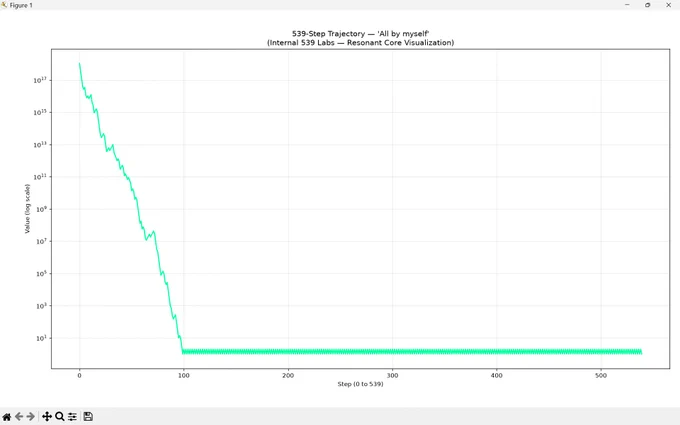Viewport: 680px width, 425px height.
Task: Click x-axis tick label 200
Action: point(288,375)
